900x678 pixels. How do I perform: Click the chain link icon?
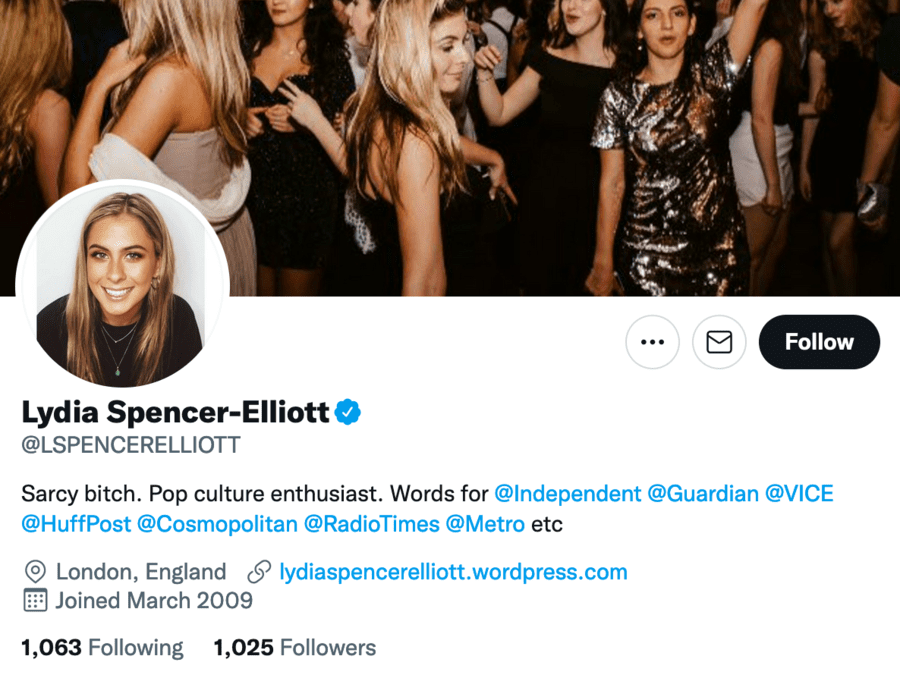tap(259, 572)
